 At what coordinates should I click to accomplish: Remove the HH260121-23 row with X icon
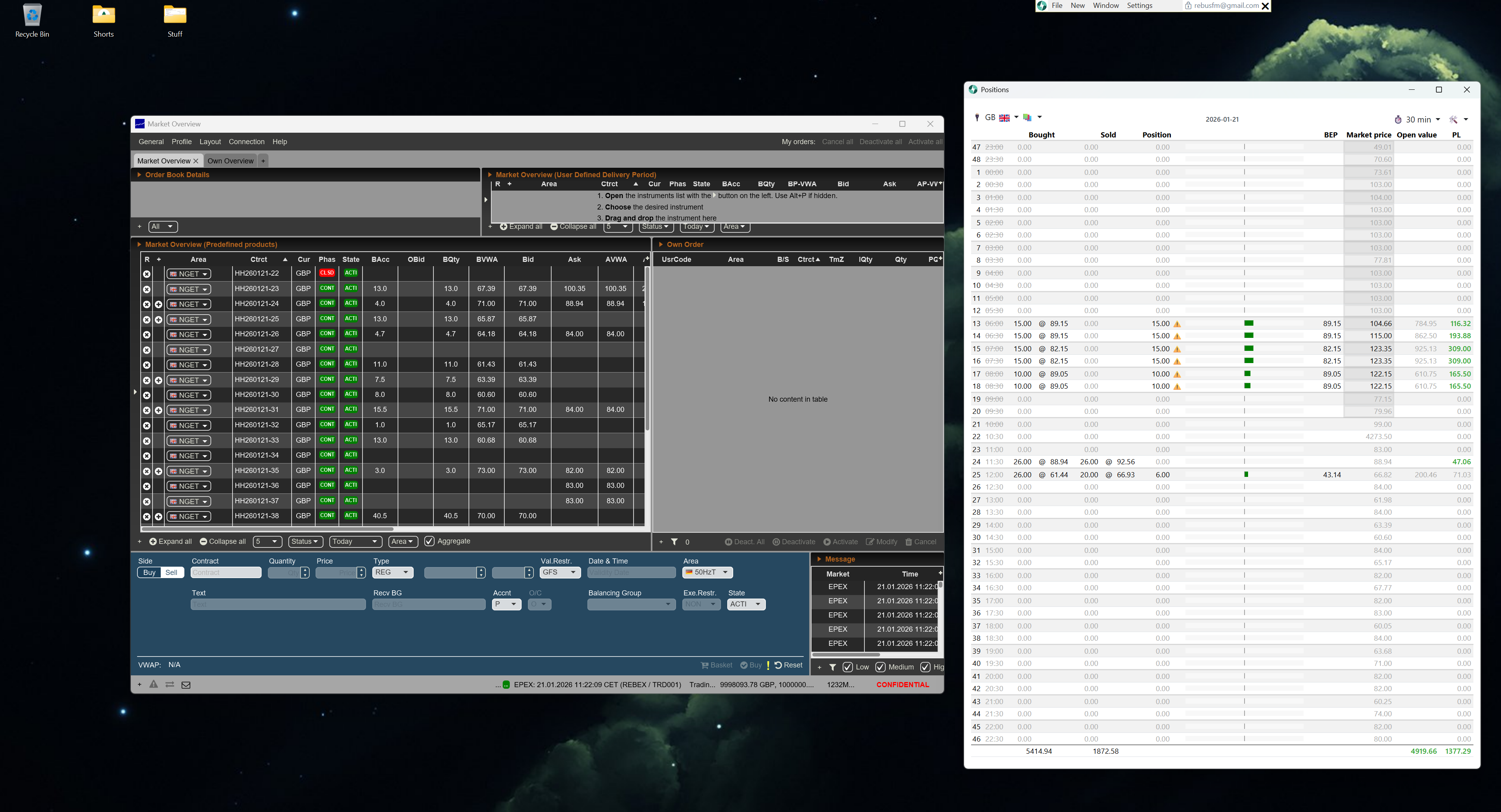pyautogui.click(x=147, y=289)
